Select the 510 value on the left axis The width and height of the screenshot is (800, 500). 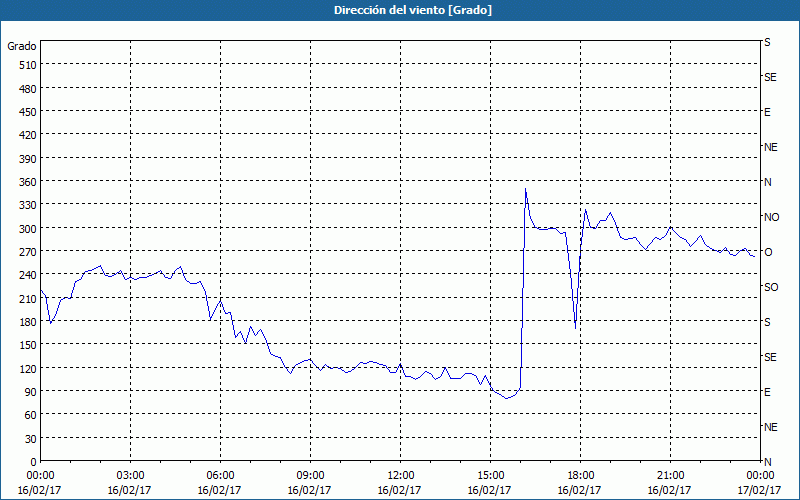28,65
